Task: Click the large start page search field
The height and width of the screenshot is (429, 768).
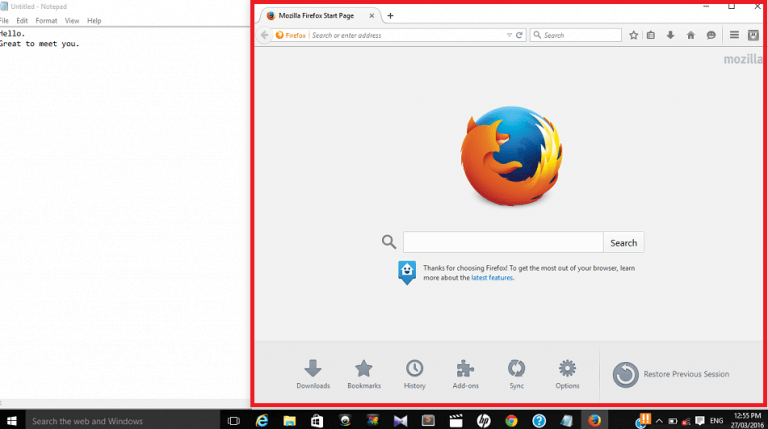Action: [x=503, y=242]
